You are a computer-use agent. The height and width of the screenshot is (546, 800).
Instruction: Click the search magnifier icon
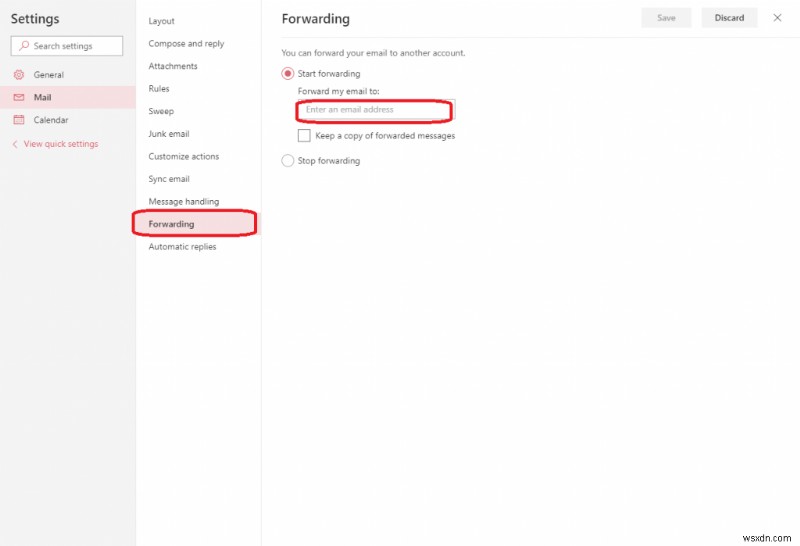click(23, 45)
